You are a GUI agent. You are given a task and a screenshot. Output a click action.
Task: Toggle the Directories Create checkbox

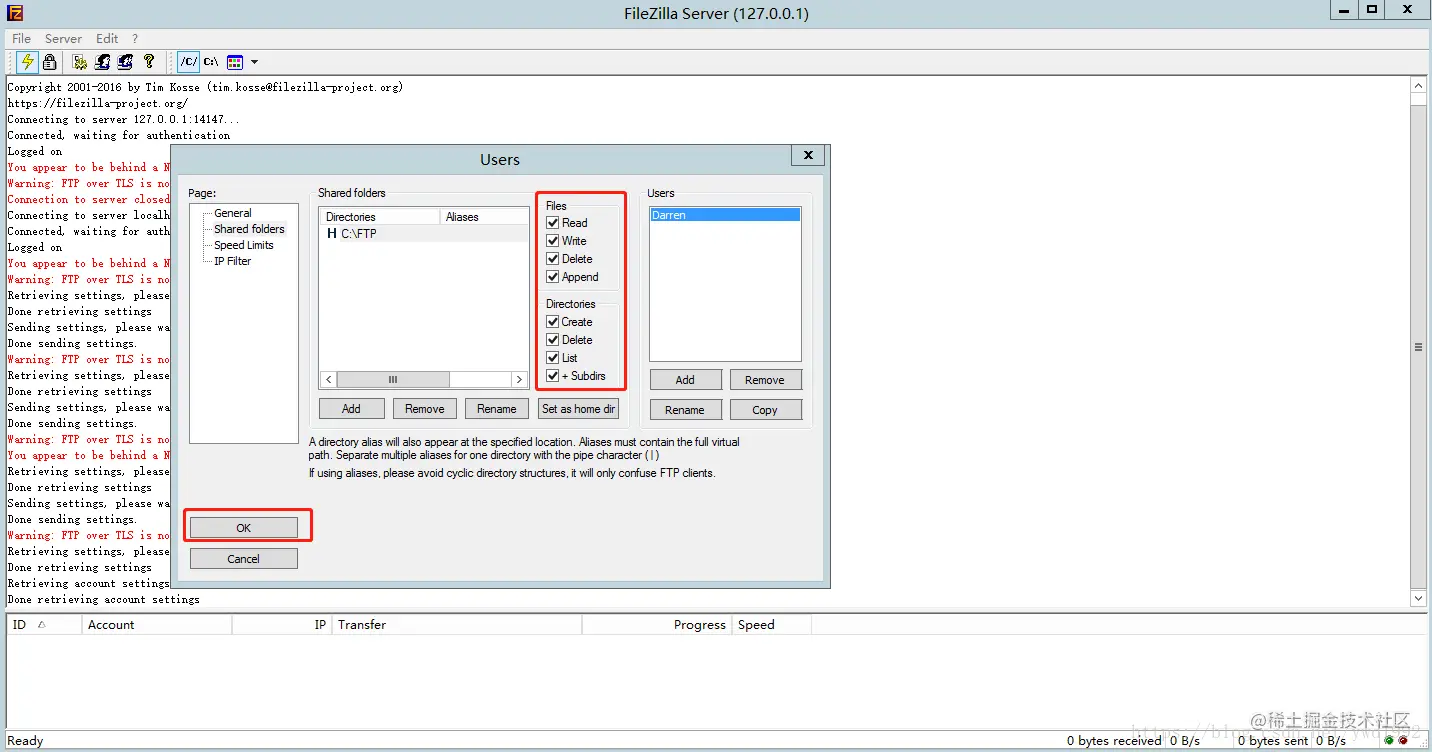coord(553,322)
